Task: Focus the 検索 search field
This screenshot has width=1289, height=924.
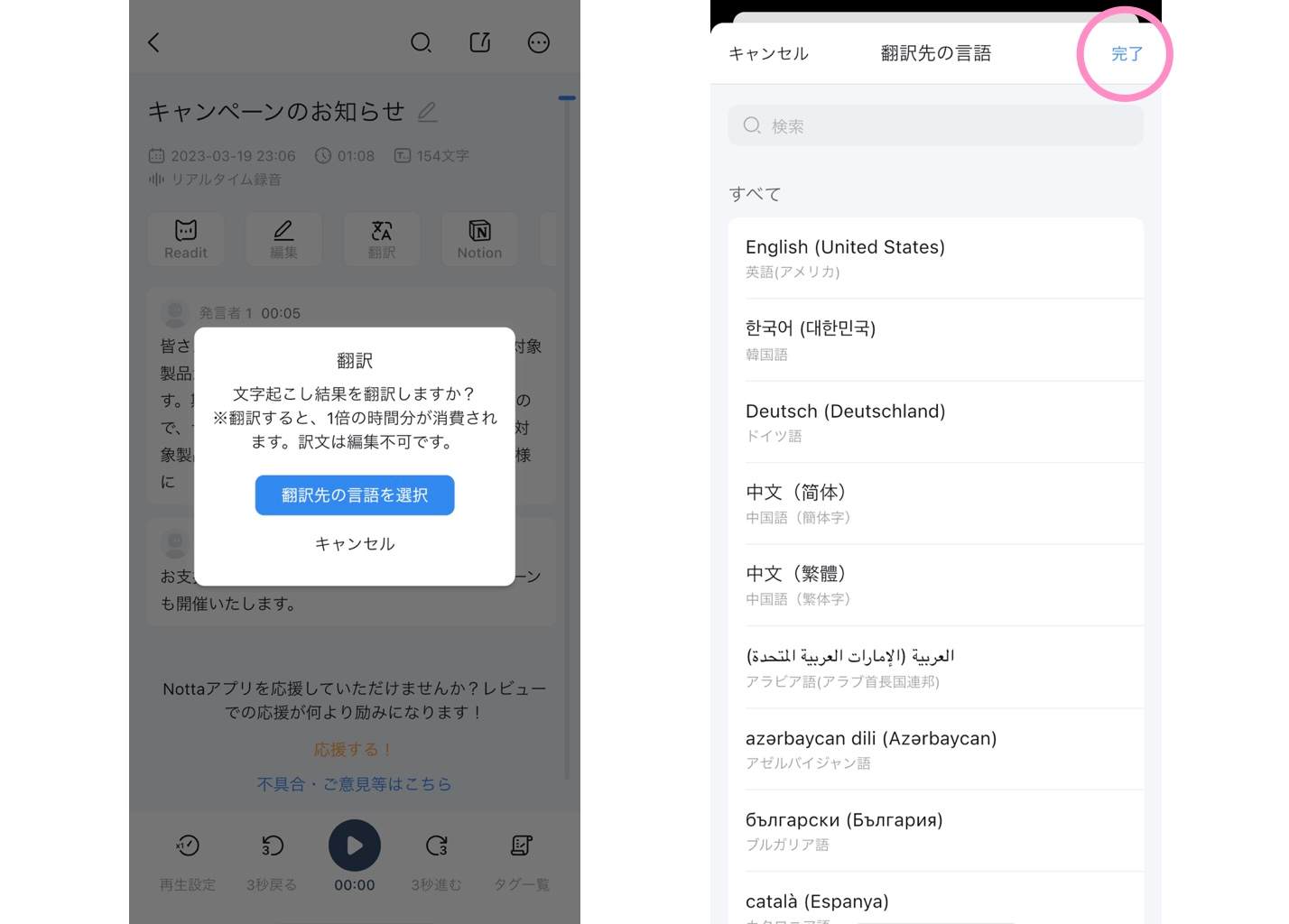Action: [x=936, y=126]
